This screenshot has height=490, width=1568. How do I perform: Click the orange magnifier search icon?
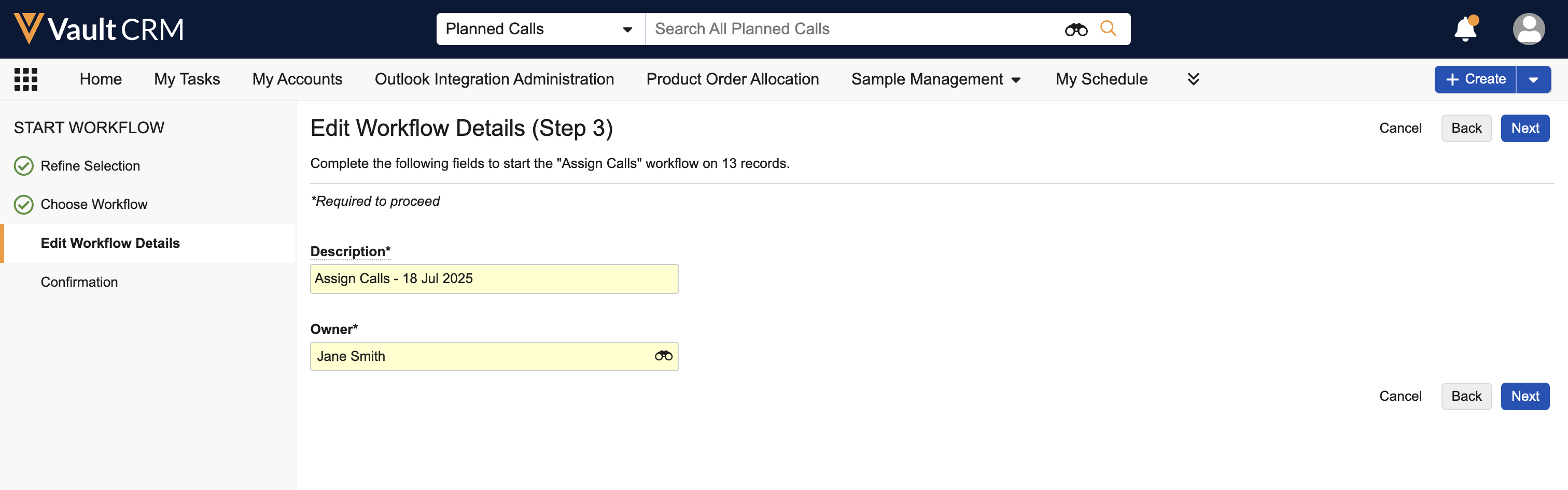[1108, 29]
